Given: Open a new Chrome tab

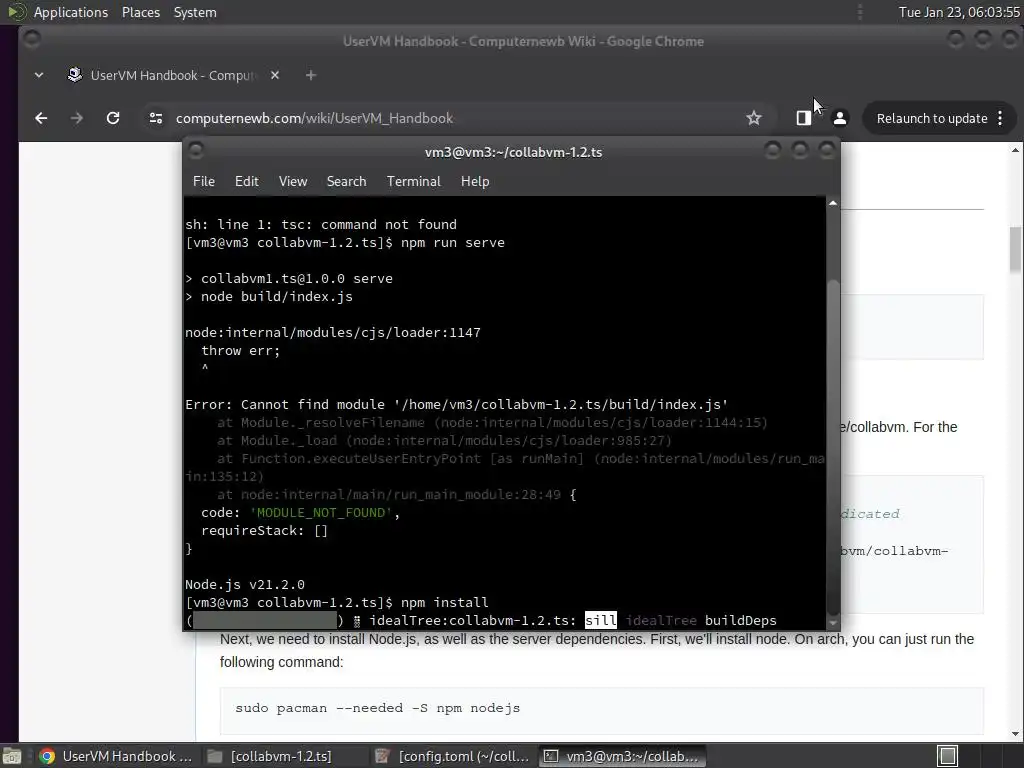Looking at the screenshot, I should (311, 75).
